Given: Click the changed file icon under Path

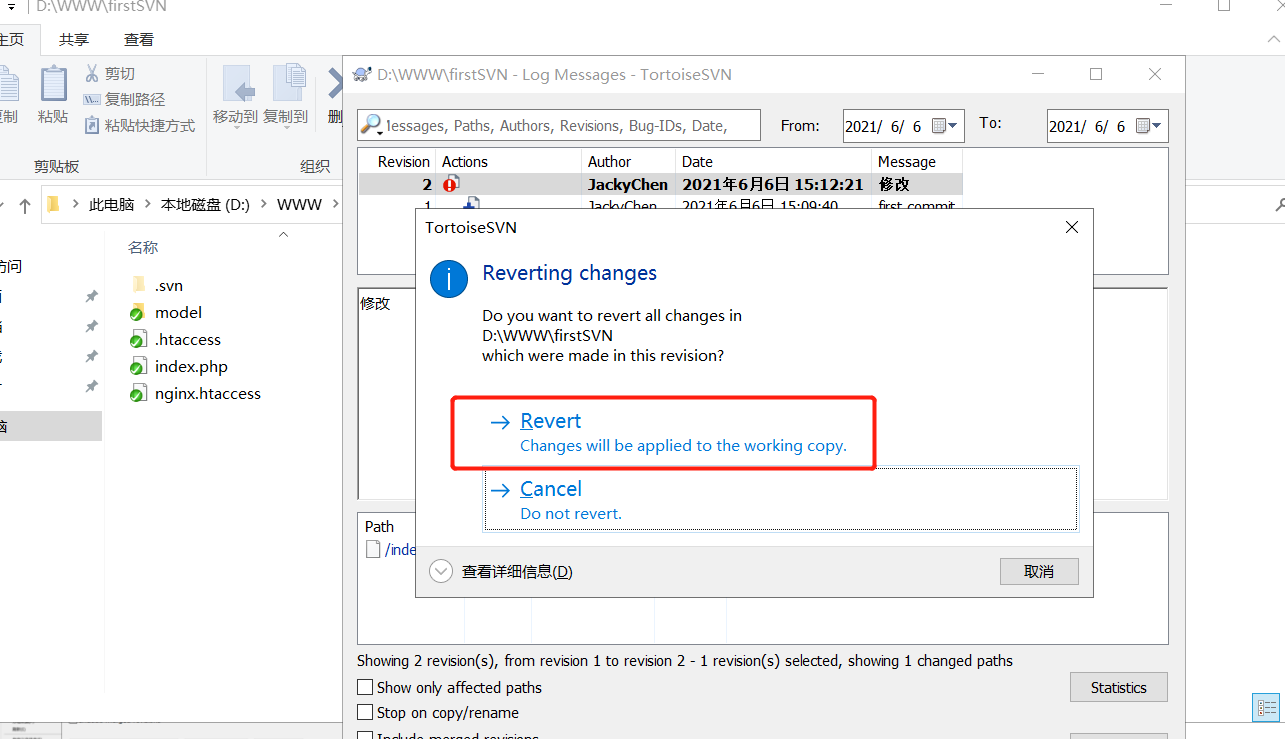Looking at the screenshot, I should tap(373, 549).
